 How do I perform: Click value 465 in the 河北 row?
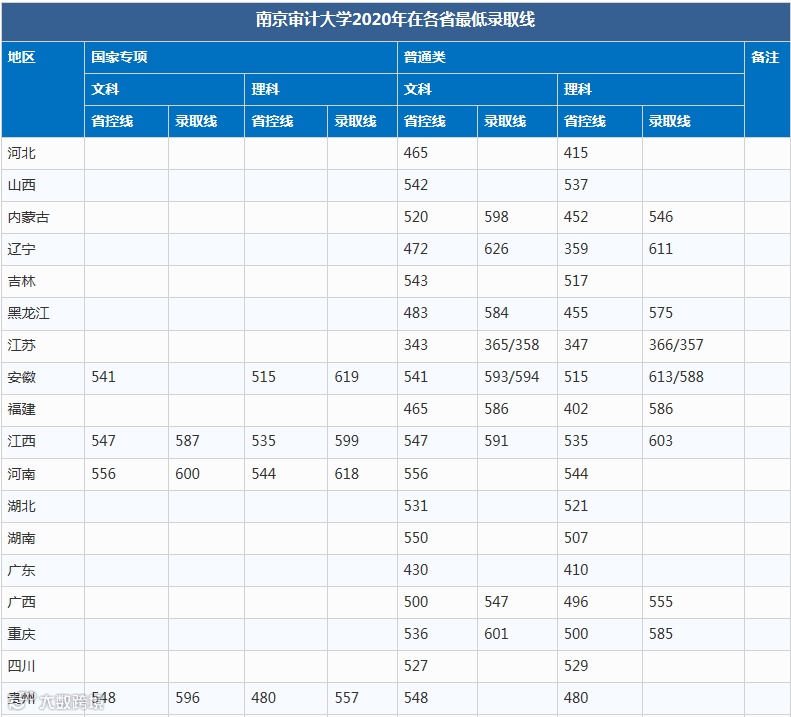coord(416,153)
